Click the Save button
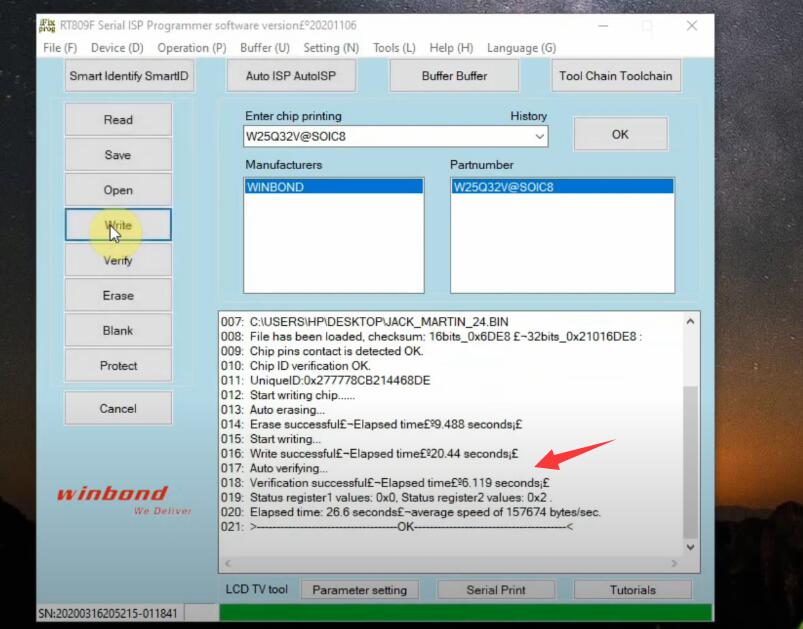This screenshot has height=629, width=803. pyautogui.click(x=118, y=155)
